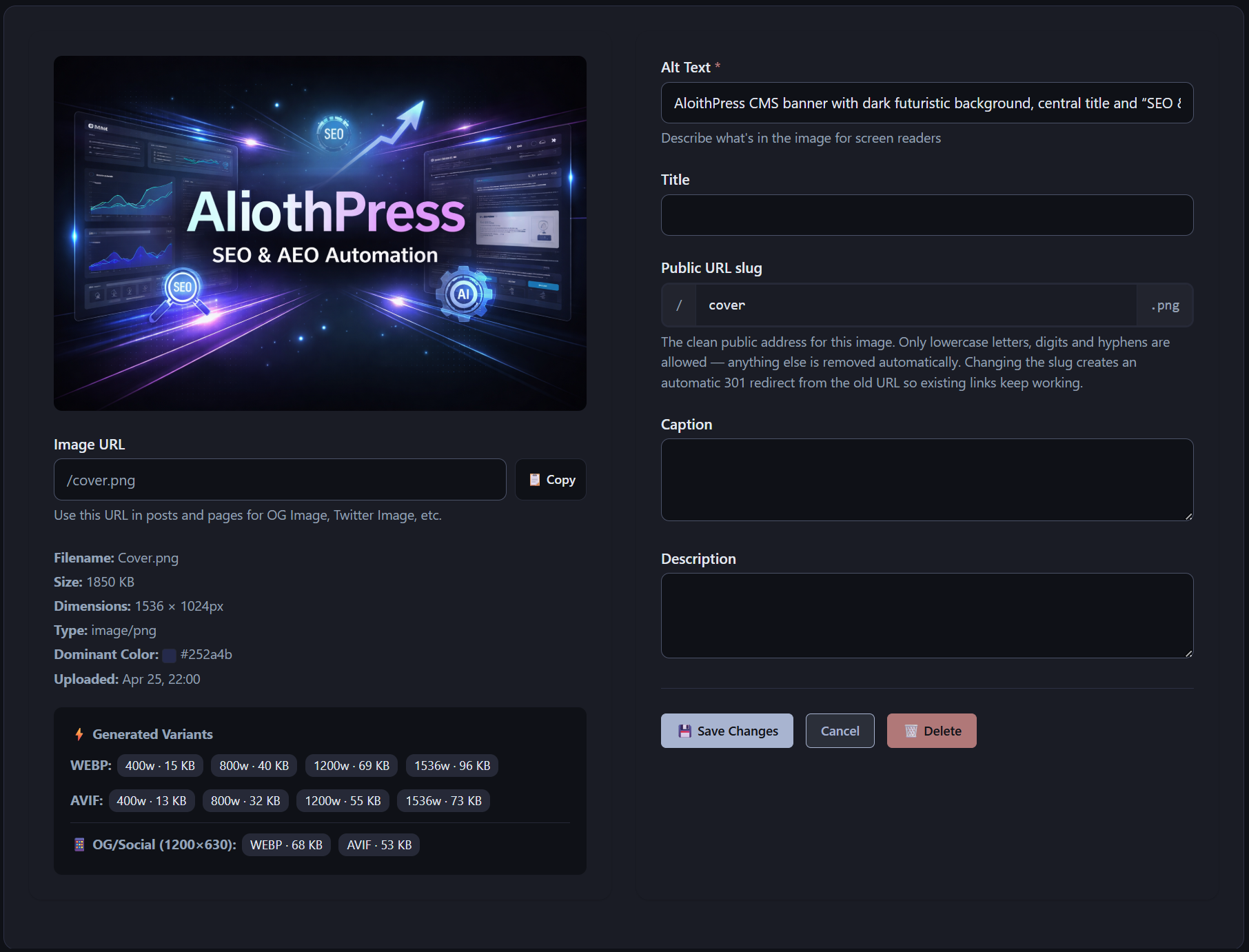Click the Caption textarea resize handle

1188,516
